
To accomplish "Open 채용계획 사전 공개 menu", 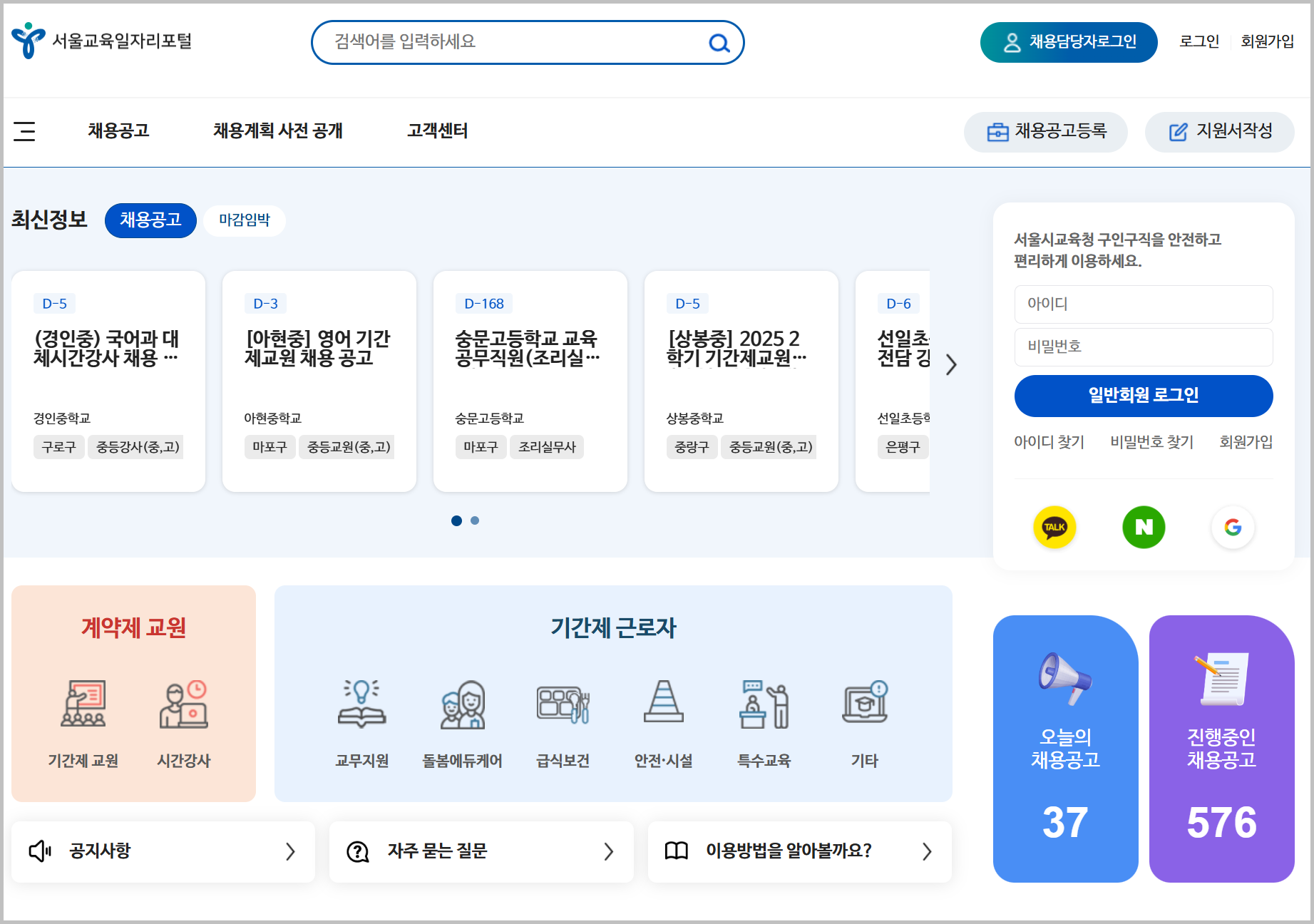I will pyautogui.click(x=278, y=131).
